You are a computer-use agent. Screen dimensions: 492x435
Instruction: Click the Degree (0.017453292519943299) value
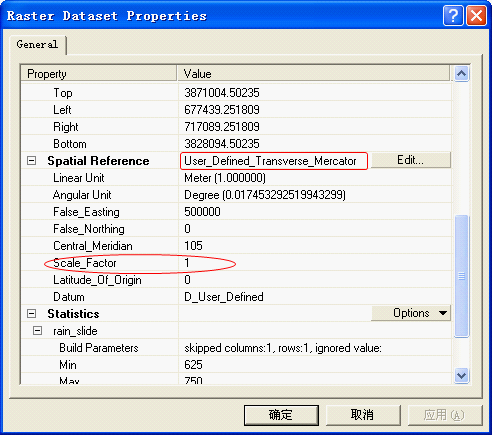tap(265, 195)
